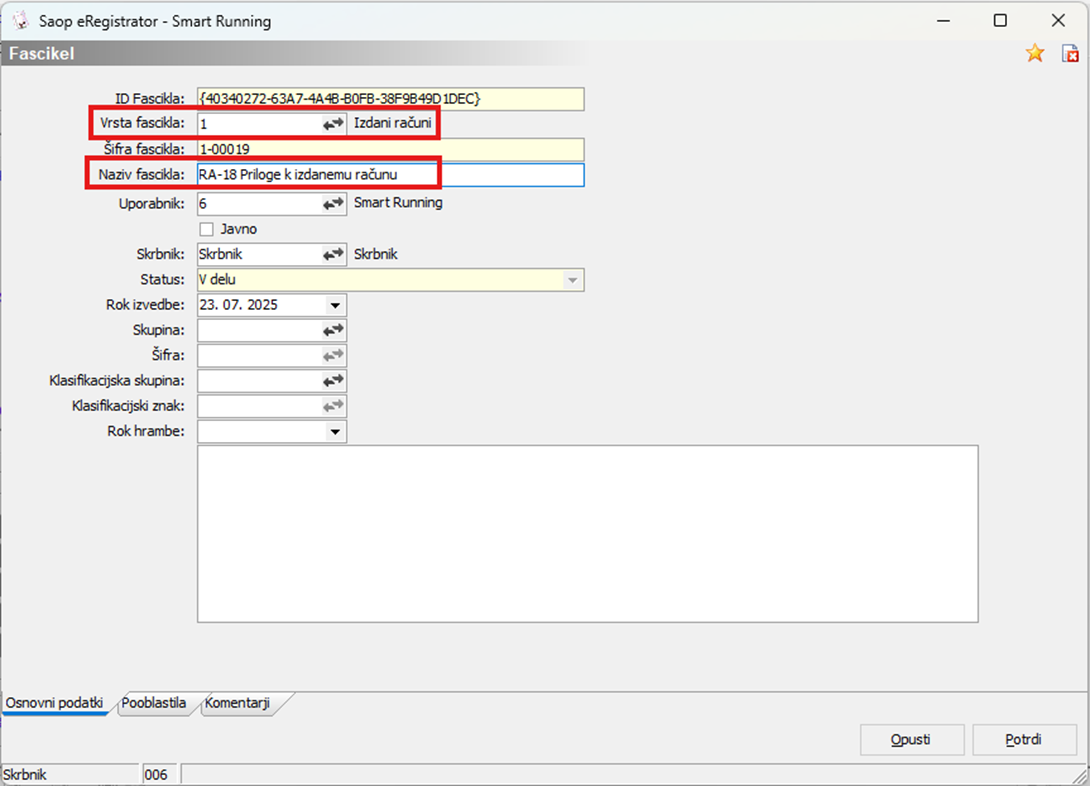Image resolution: width=1090 pixels, height=786 pixels.
Task: Click lookup arrows next to Klasifikacijski znak
Action: tap(334, 406)
